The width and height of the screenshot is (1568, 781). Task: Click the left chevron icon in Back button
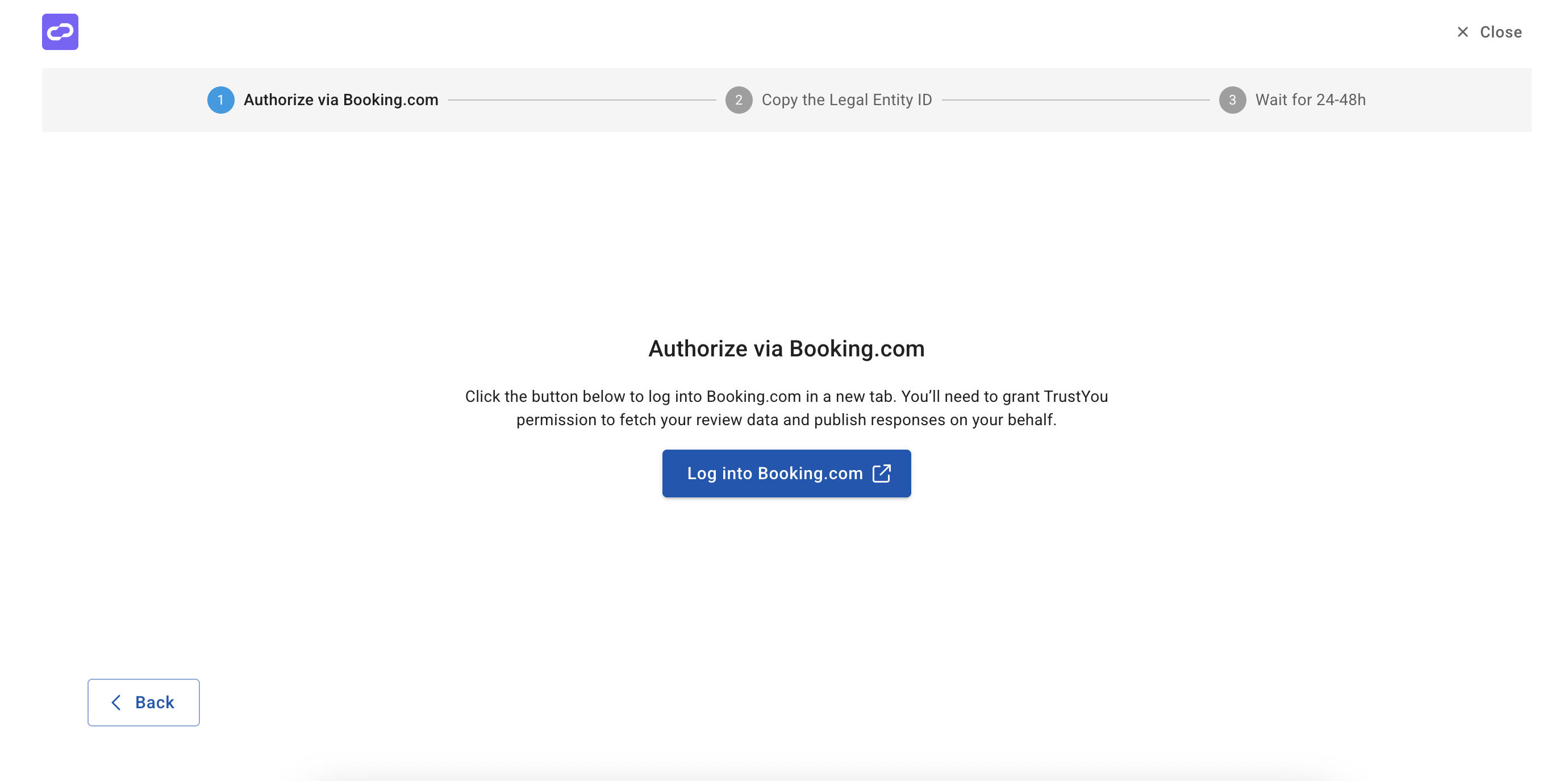(116, 703)
